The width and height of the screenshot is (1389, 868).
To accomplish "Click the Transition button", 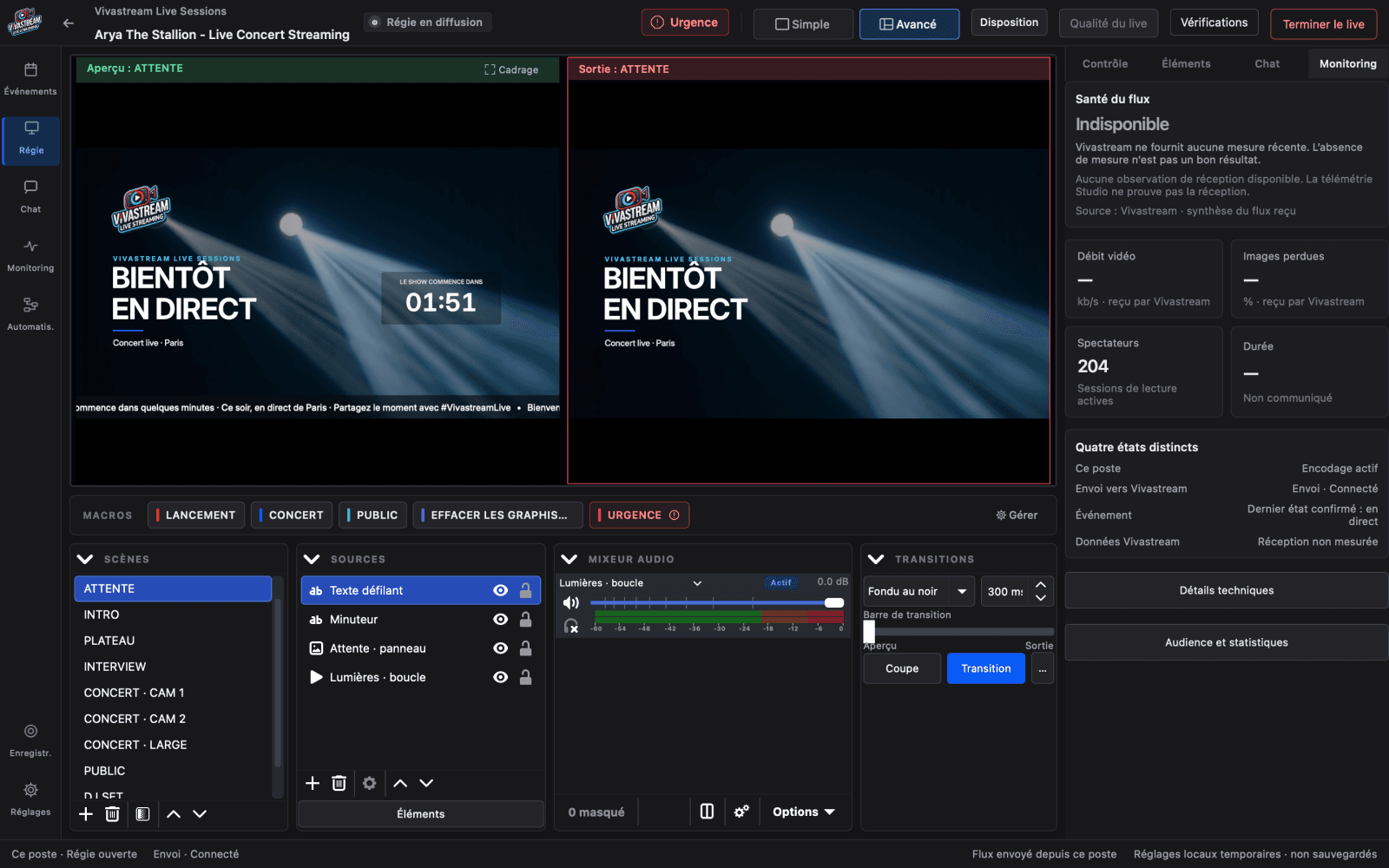I will click(986, 668).
